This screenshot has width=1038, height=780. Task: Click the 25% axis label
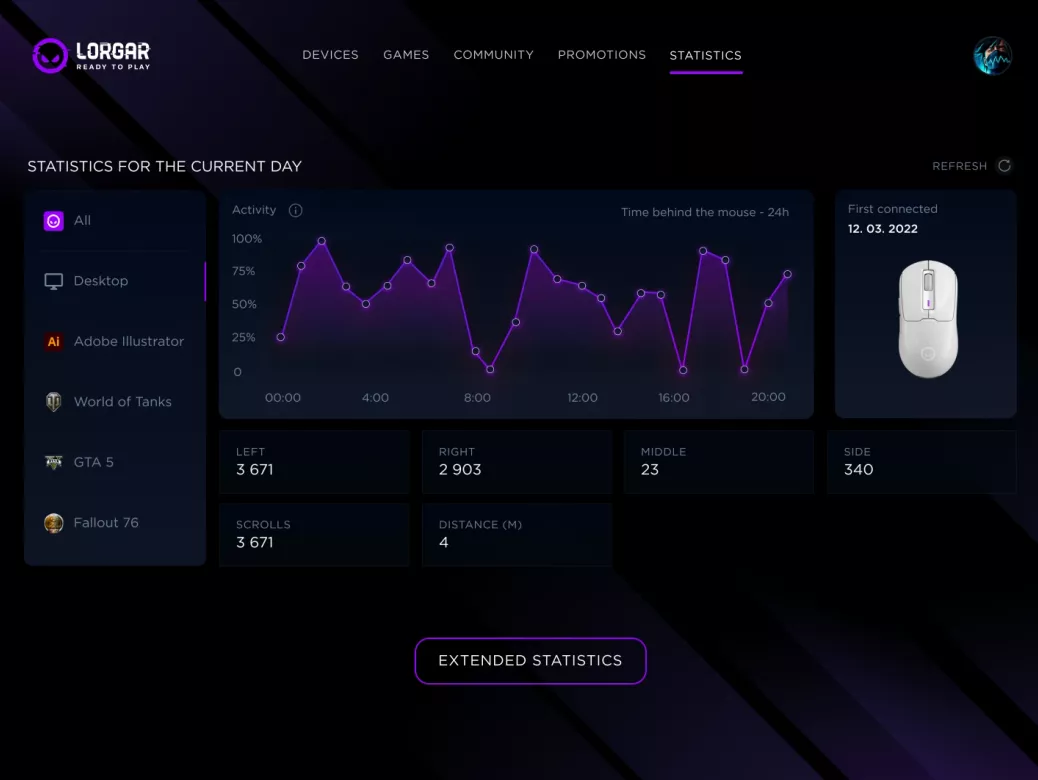[244, 338]
